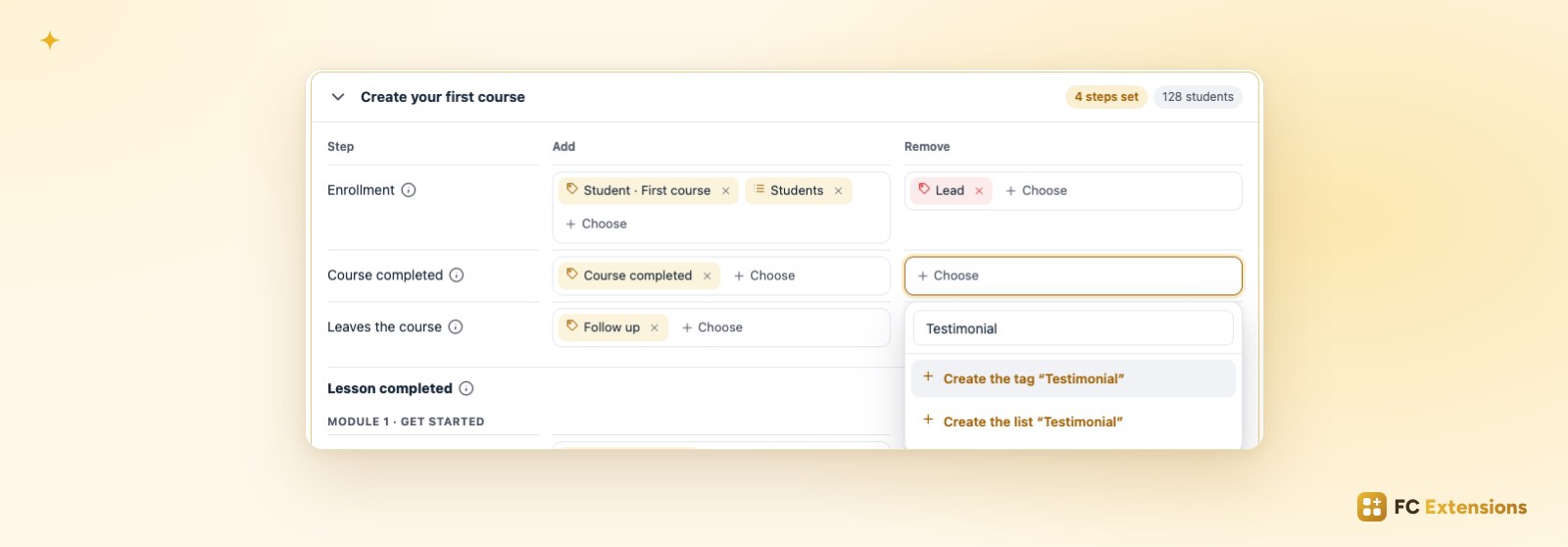The height and width of the screenshot is (547, 1568).
Task: Click the Students chip label
Action: point(797,191)
